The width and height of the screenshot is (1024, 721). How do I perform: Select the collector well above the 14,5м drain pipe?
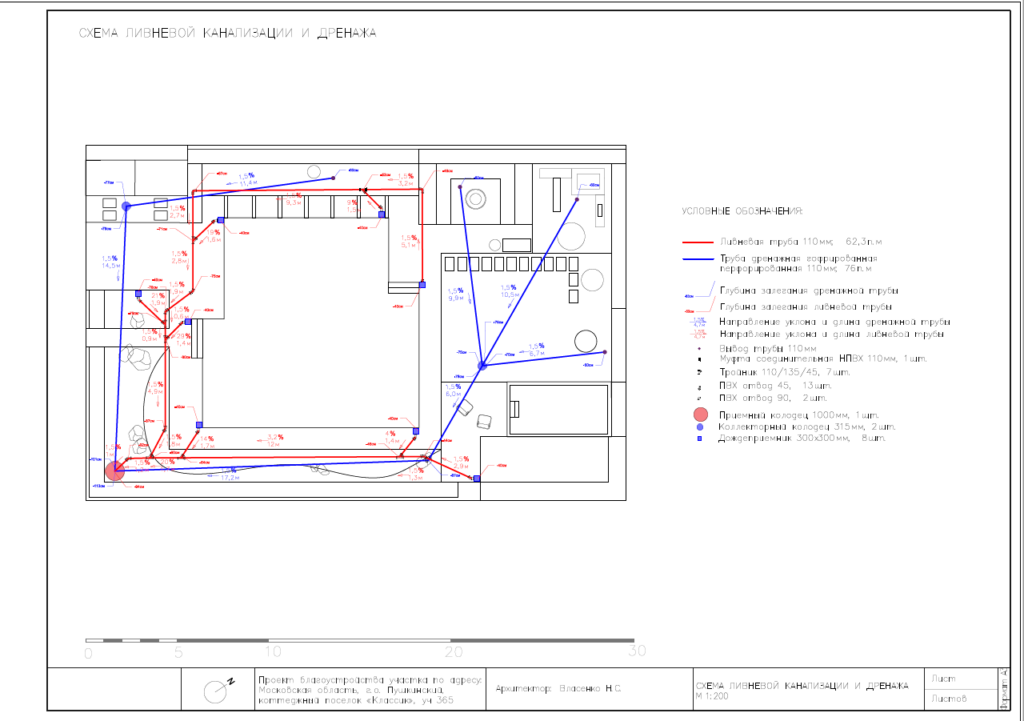tap(127, 206)
